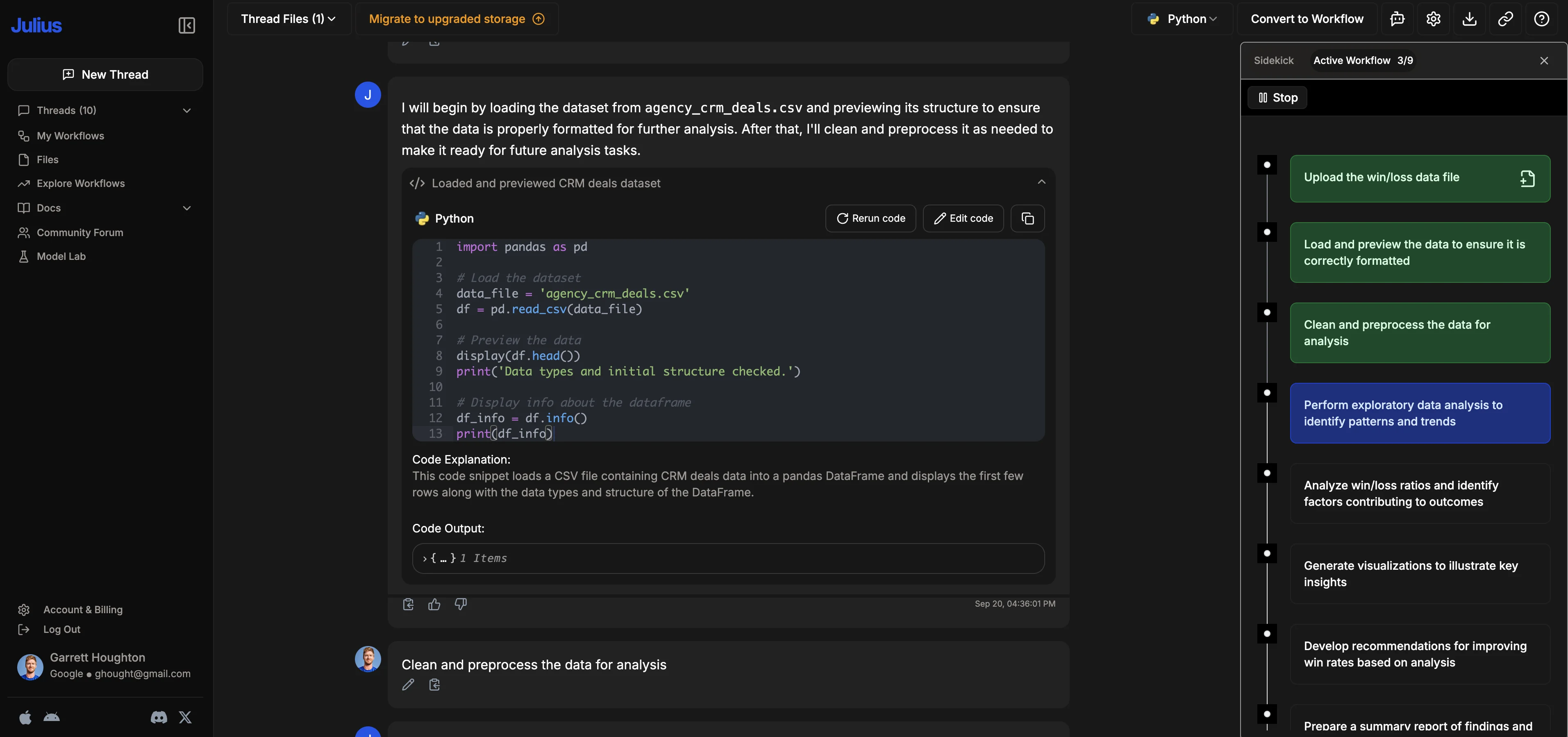Open the Python language dropdown
The height and width of the screenshot is (737, 1568).
[x=1182, y=19]
